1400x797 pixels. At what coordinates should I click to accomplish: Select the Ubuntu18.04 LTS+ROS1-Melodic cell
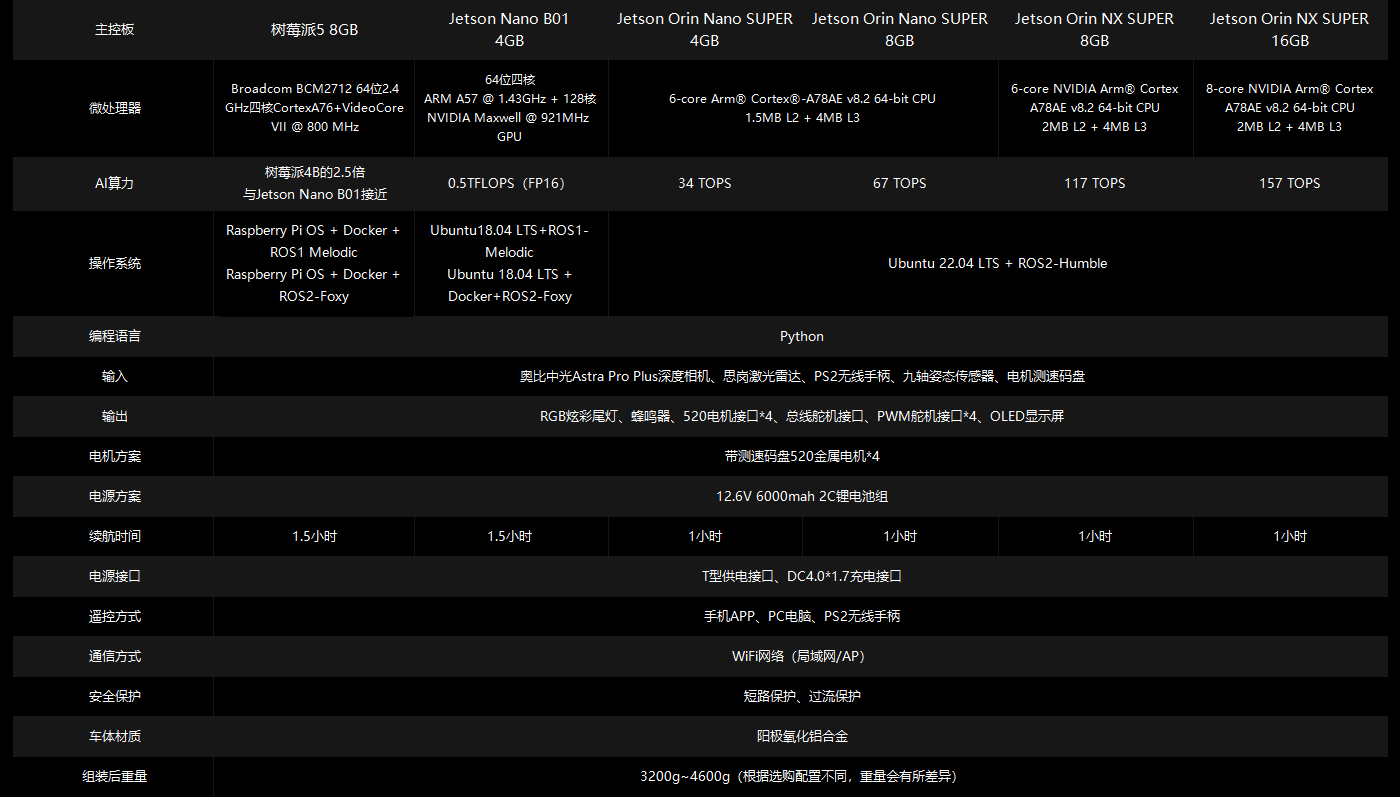(x=509, y=263)
